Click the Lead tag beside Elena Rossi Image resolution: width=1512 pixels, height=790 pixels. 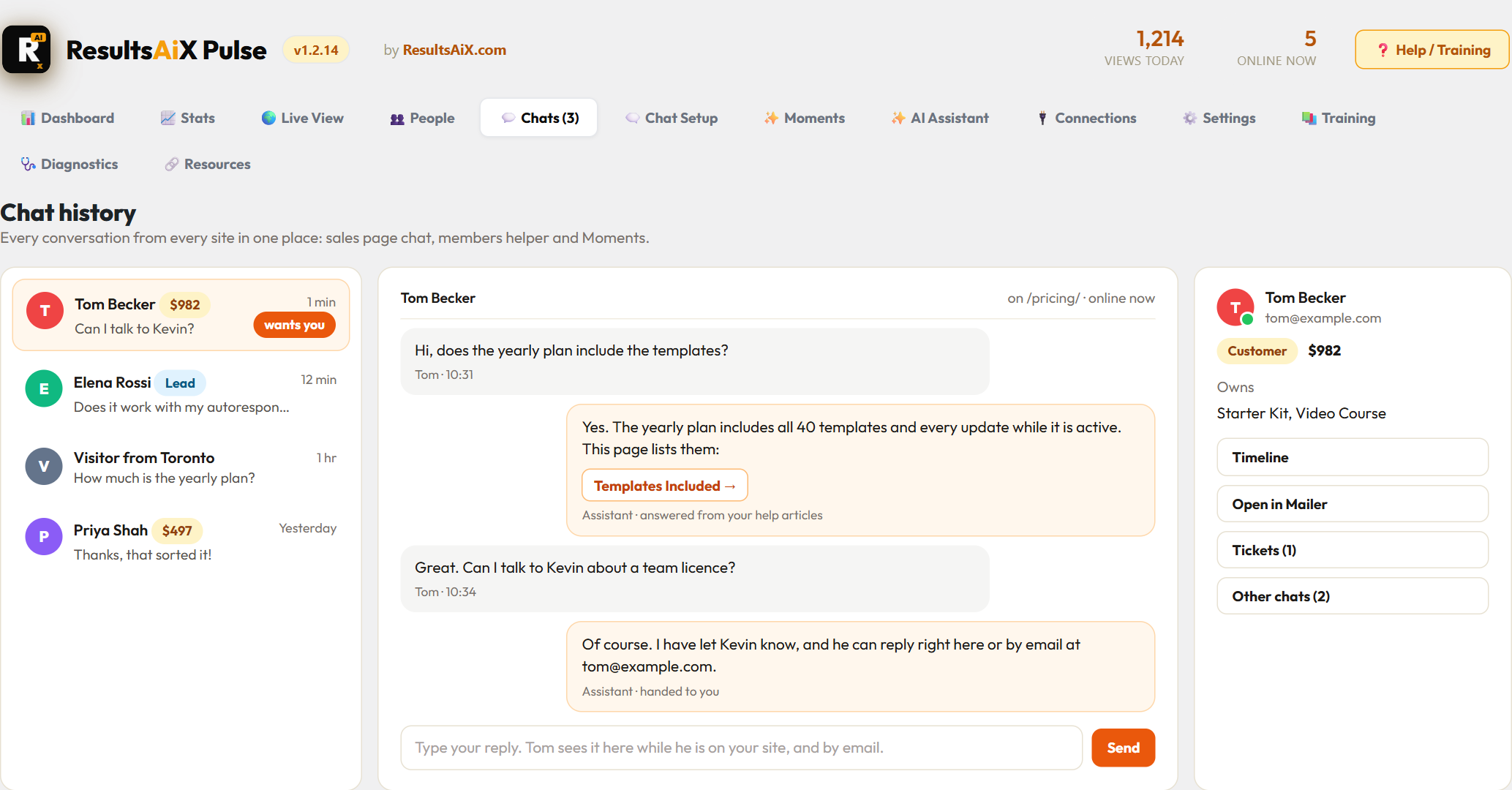[x=180, y=383]
